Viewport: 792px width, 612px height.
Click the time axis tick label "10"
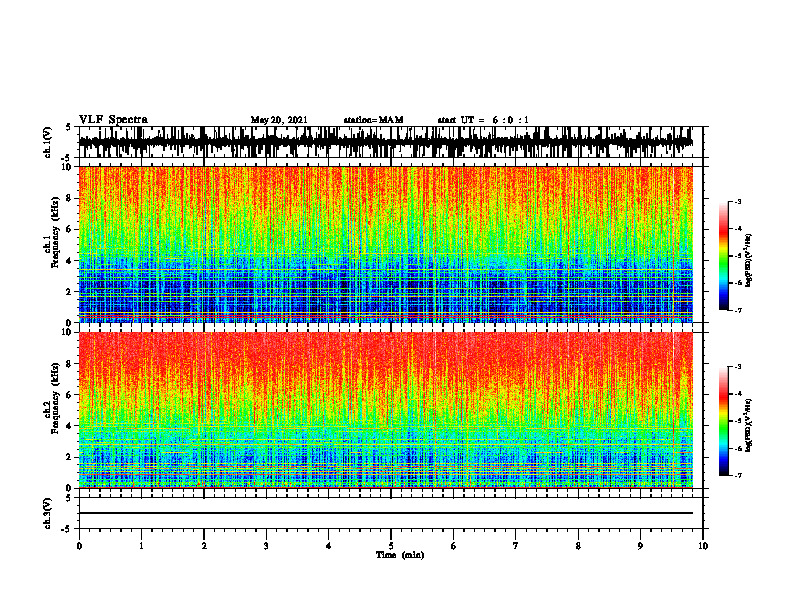[703, 546]
